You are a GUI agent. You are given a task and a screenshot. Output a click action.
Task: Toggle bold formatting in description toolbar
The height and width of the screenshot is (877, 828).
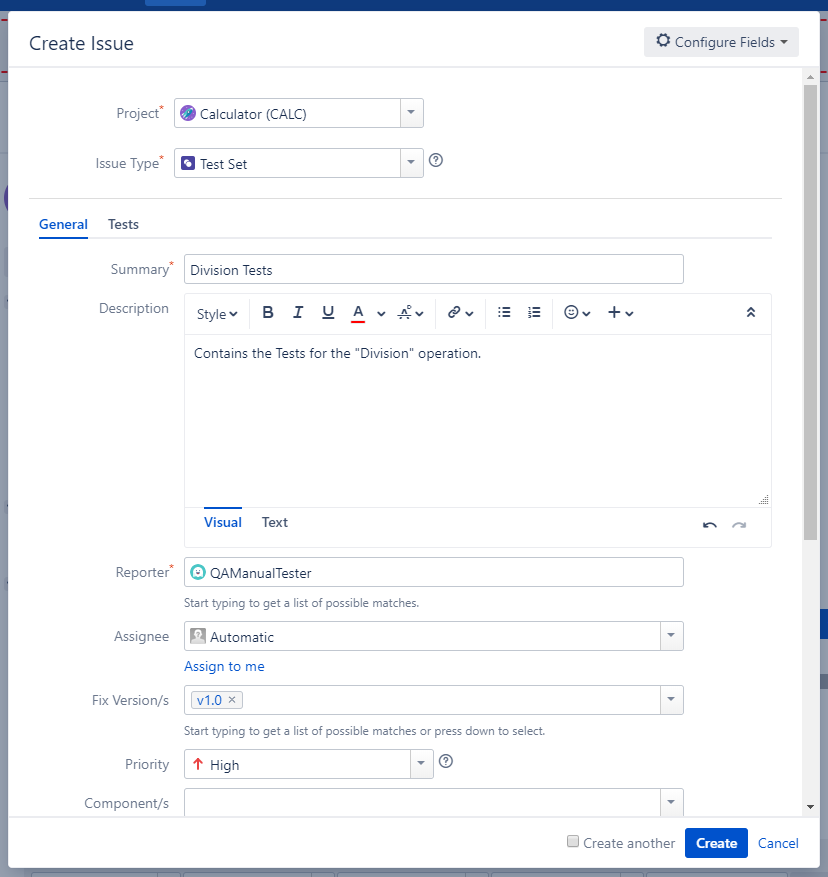point(267,312)
